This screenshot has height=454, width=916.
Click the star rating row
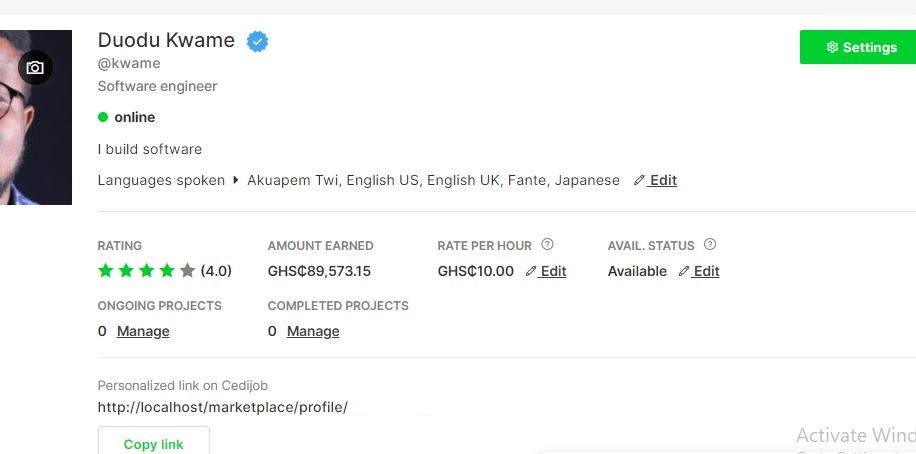[x=146, y=271]
